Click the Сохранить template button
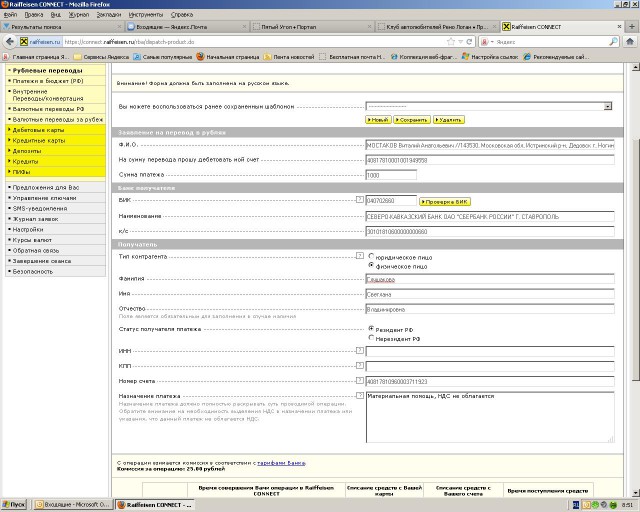Screen dimensions: 640x512 (x=412, y=120)
